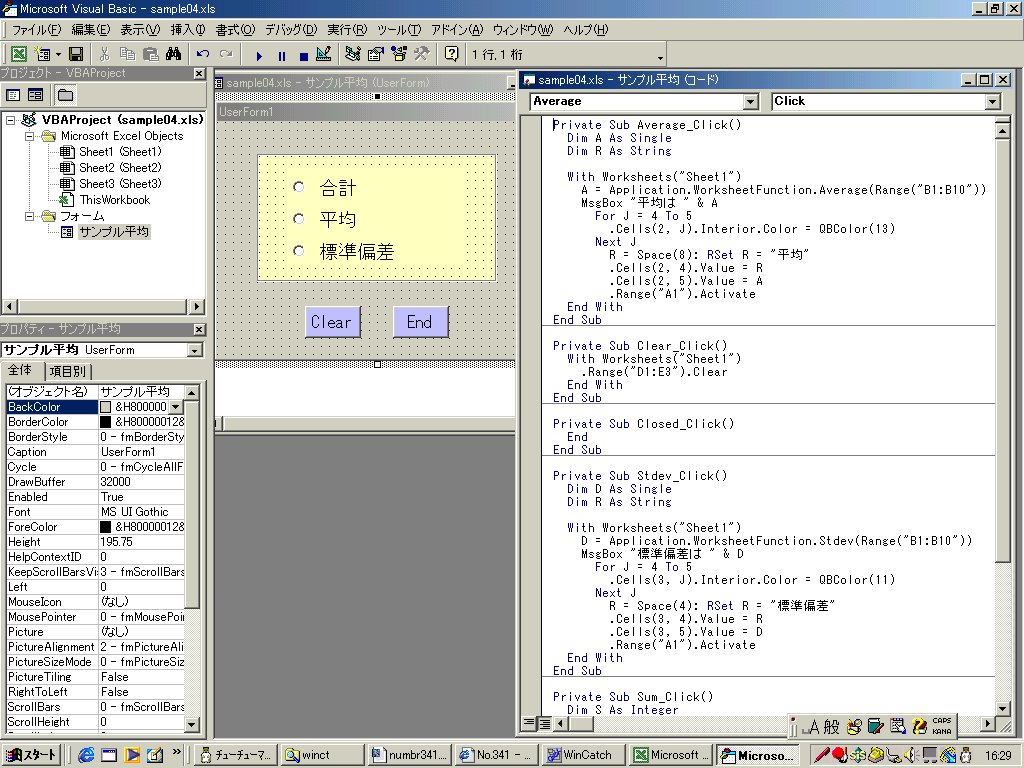The height and width of the screenshot is (768, 1024).
Task: Open the Click procedure dropdown
Action: tap(992, 101)
